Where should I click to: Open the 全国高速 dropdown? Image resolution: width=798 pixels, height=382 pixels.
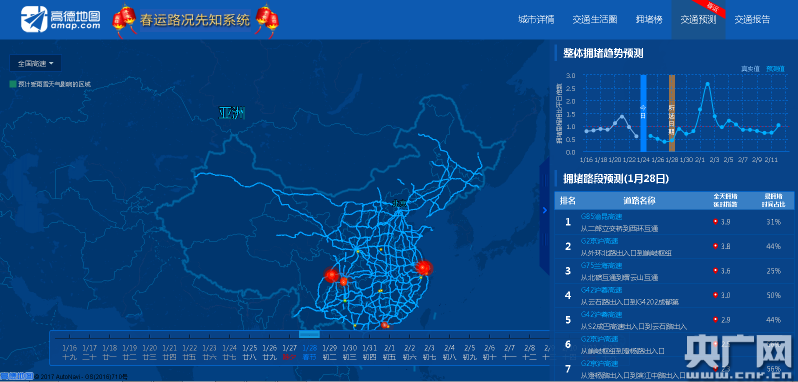[35, 64]
